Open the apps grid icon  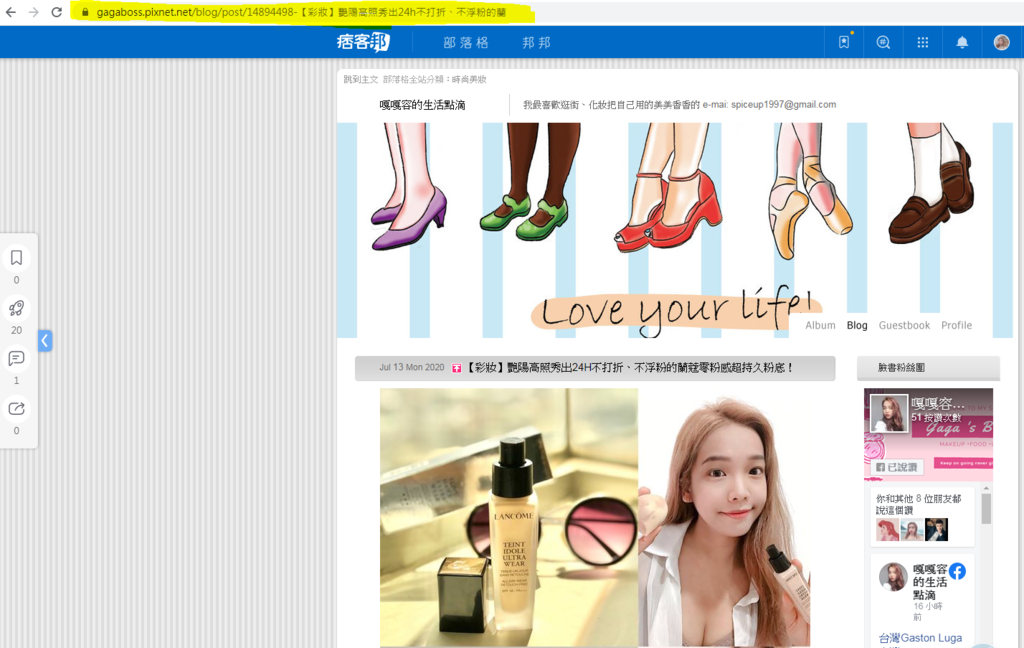(923, 42)
